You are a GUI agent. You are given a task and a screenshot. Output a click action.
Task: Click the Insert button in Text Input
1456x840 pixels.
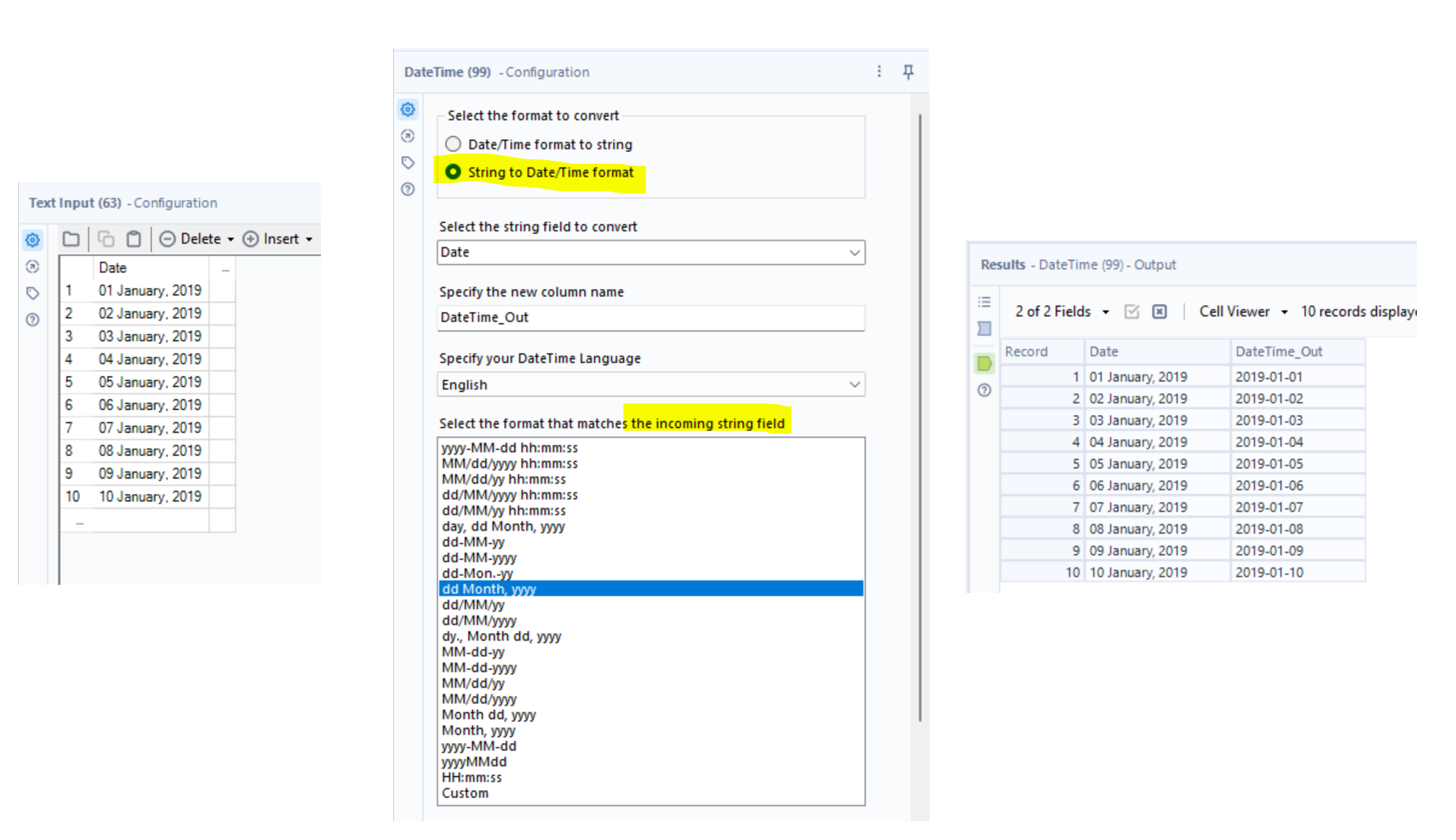point(281,238)
